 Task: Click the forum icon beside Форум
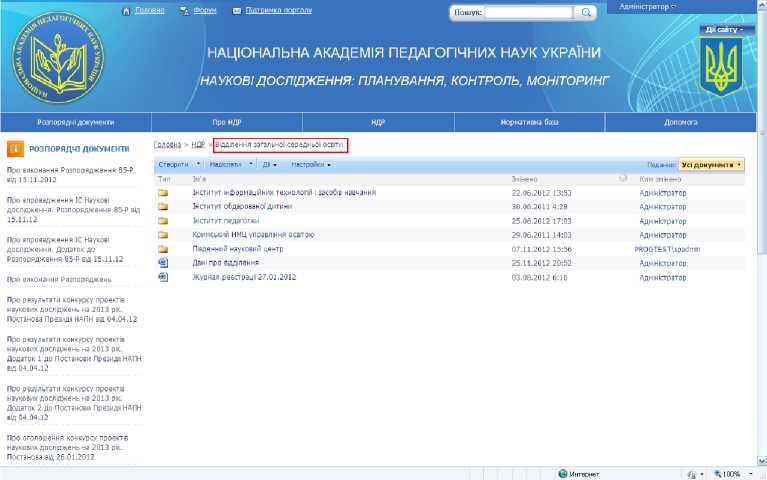click(184, 11)
